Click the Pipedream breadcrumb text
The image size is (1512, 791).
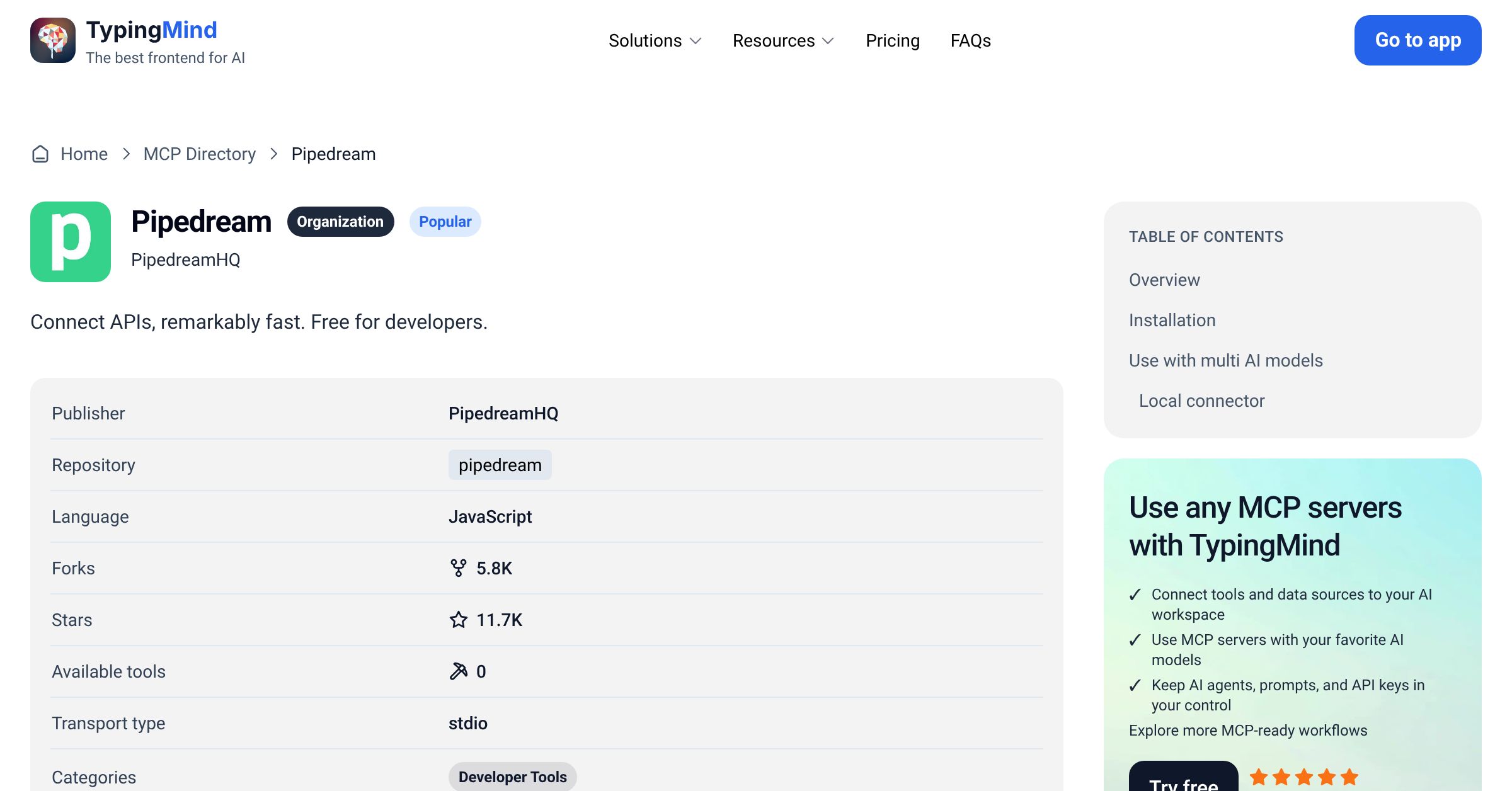334,154
